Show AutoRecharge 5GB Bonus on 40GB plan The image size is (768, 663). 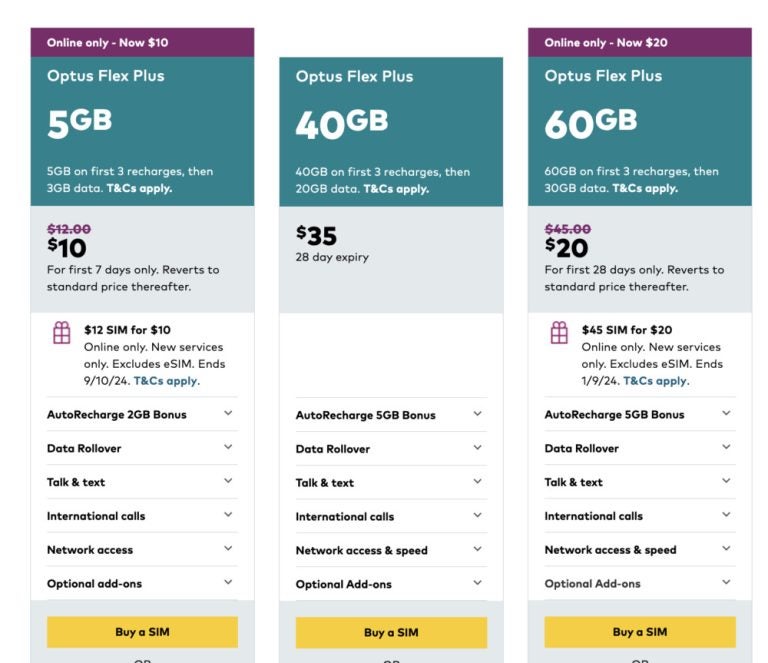pyautogui.click(x=477, y=414)
